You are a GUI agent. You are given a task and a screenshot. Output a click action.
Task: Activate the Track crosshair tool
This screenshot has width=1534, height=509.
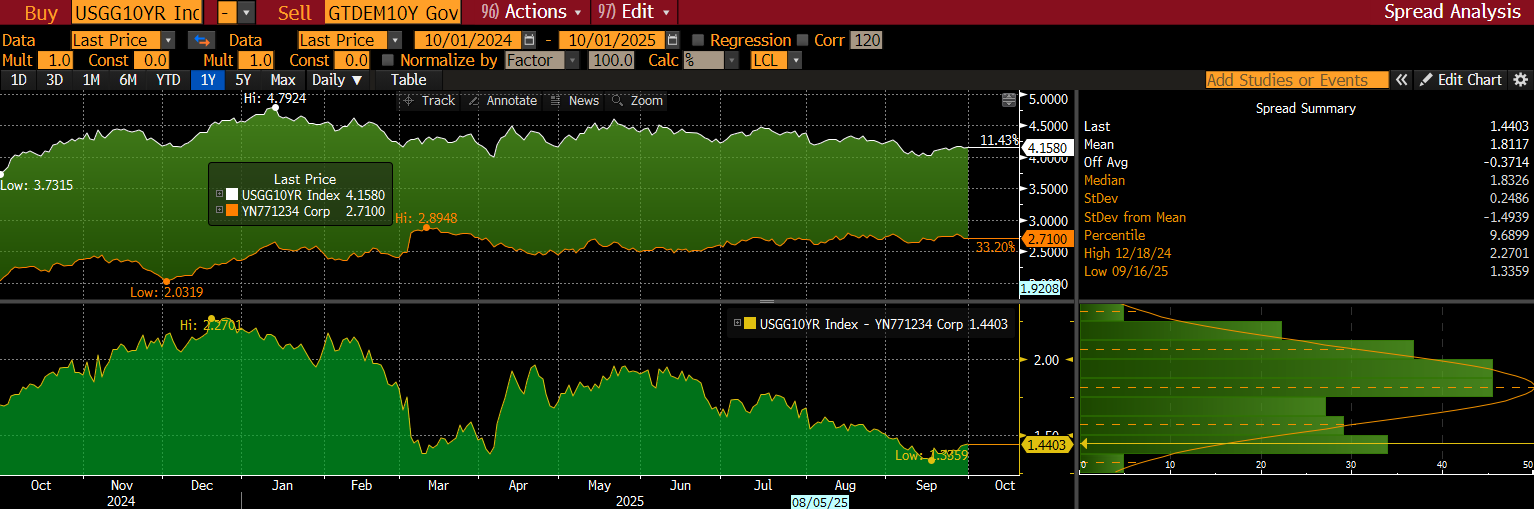tap(428, 100)
